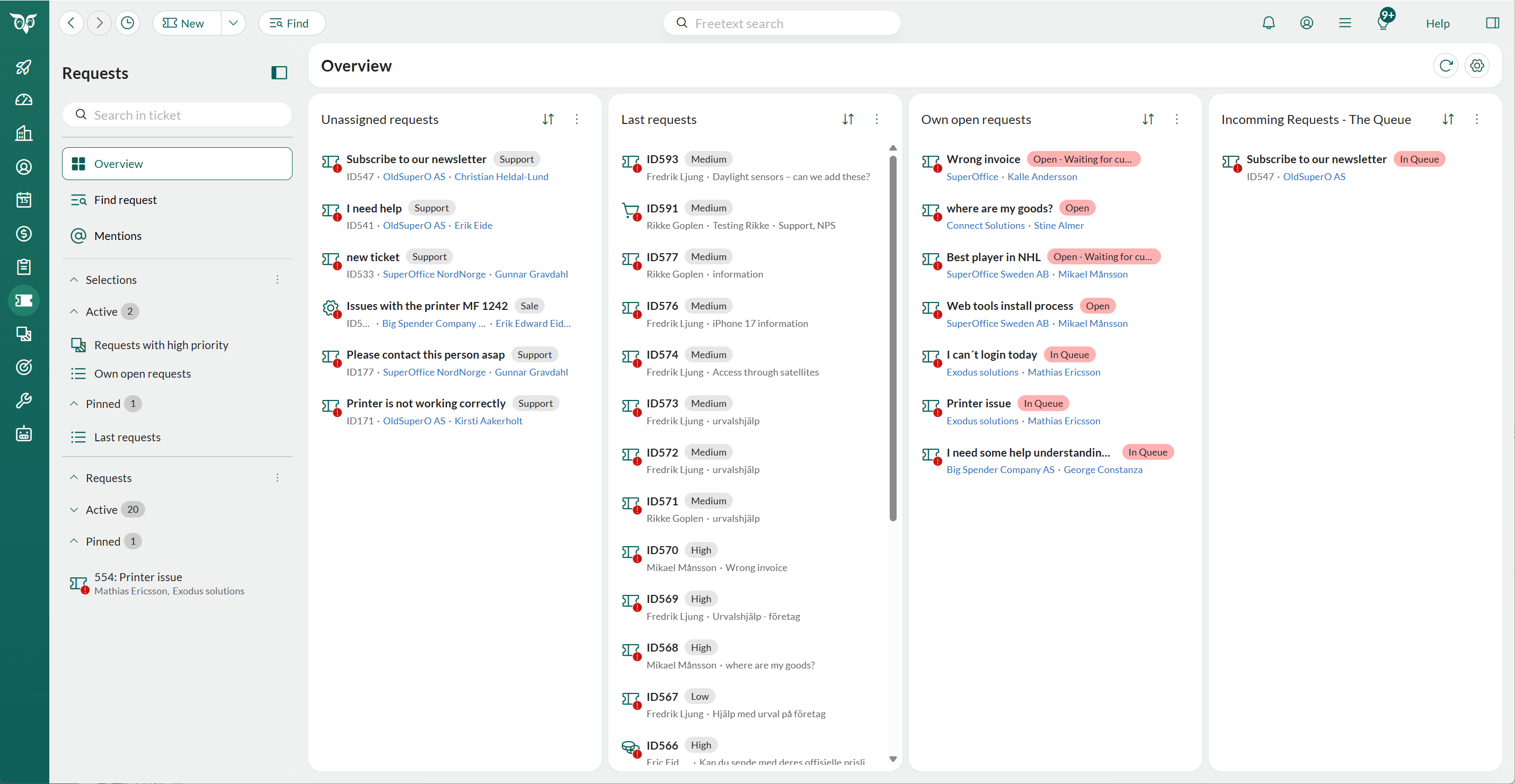Click the notifications bell icon

coord(1269,23)
